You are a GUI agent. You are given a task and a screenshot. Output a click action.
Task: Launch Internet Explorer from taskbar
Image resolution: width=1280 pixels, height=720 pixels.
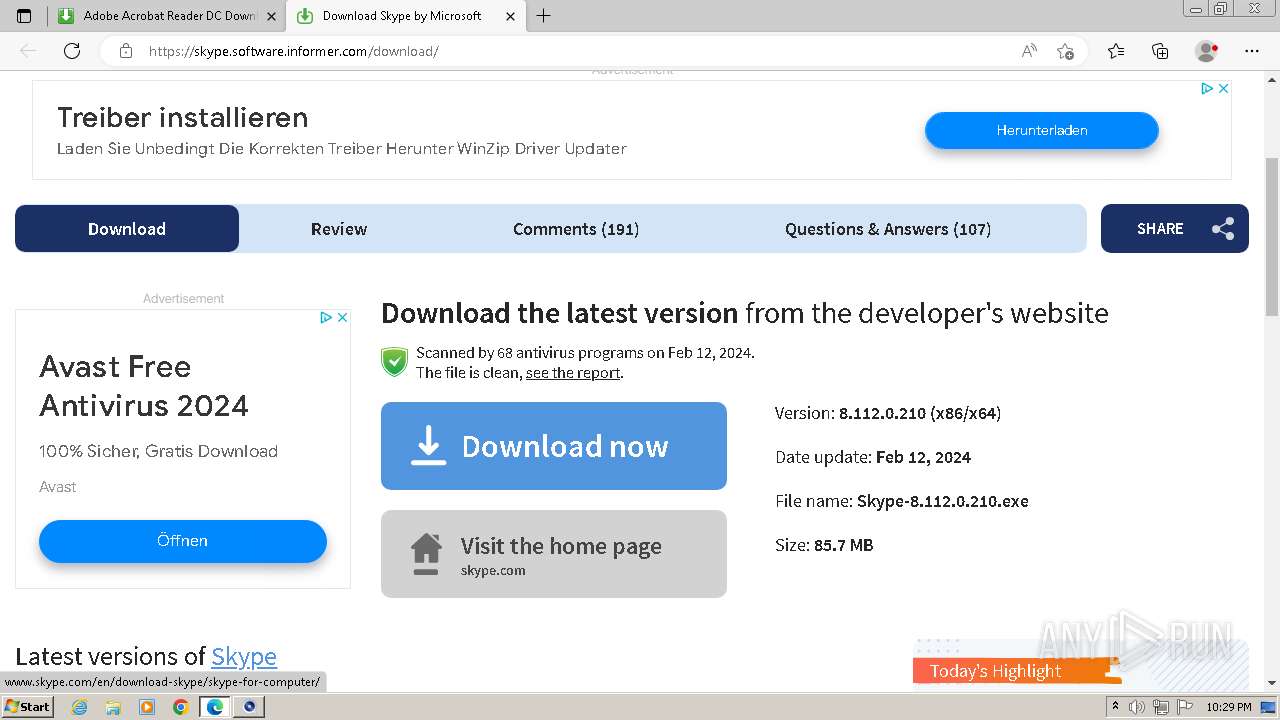80,707
